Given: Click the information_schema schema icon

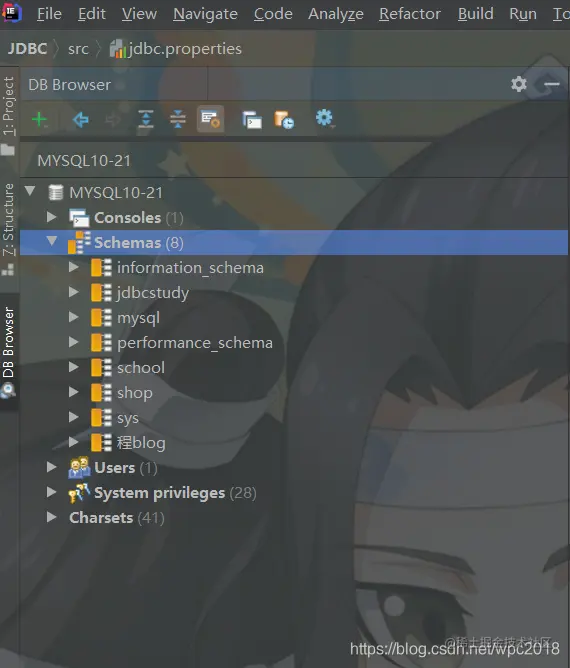Looking at the screenshot, I should 101,268.
